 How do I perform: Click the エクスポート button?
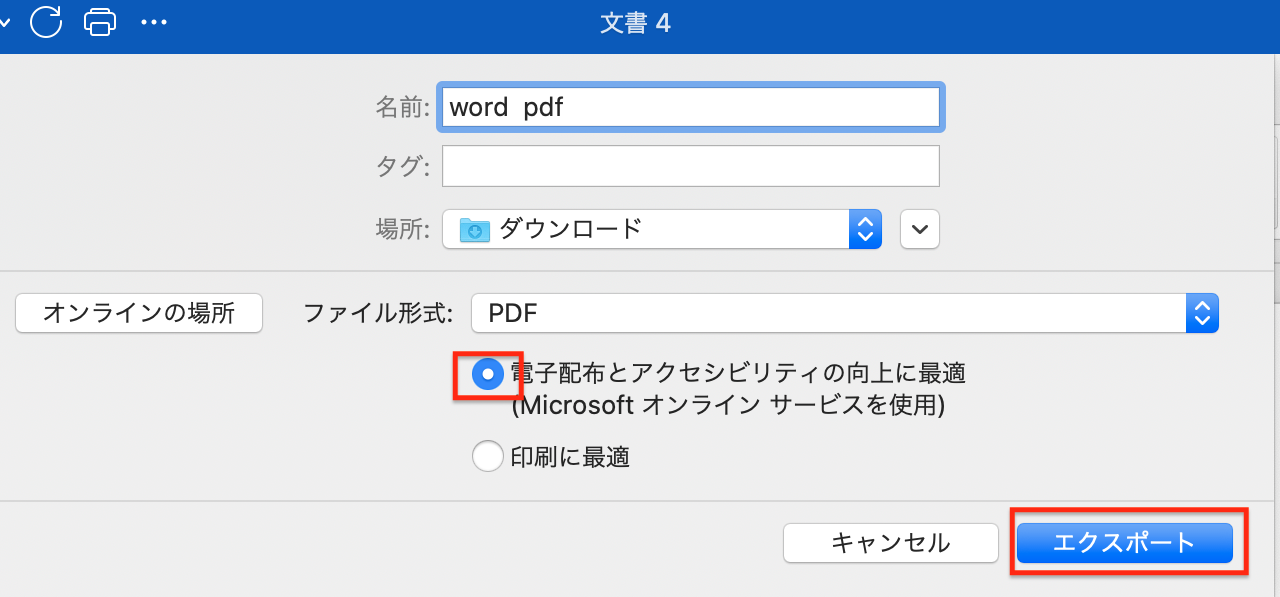pyautogui.click(x=1125, y=543)
